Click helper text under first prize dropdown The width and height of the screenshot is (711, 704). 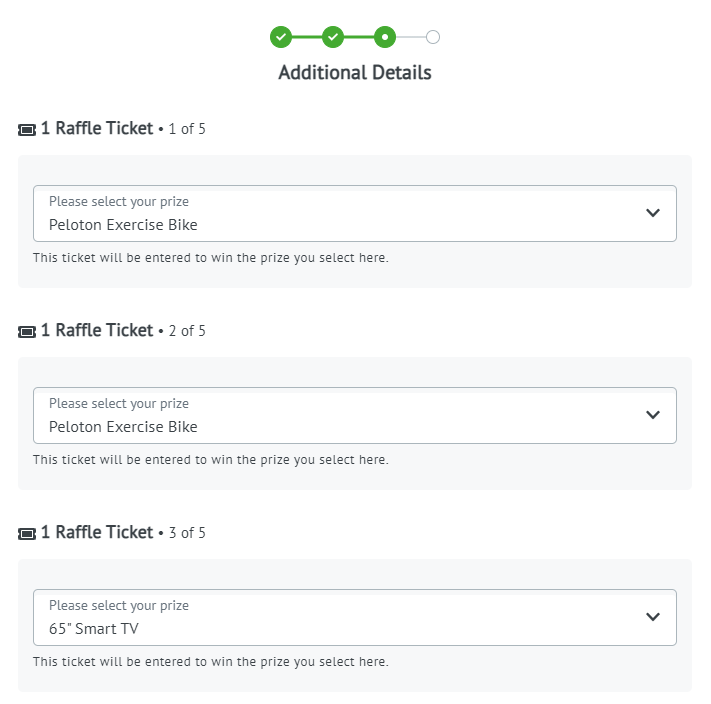coord(211,258)
